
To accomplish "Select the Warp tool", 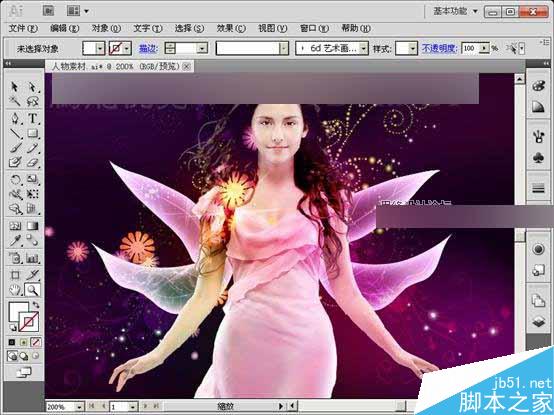I will click(15, 194).
